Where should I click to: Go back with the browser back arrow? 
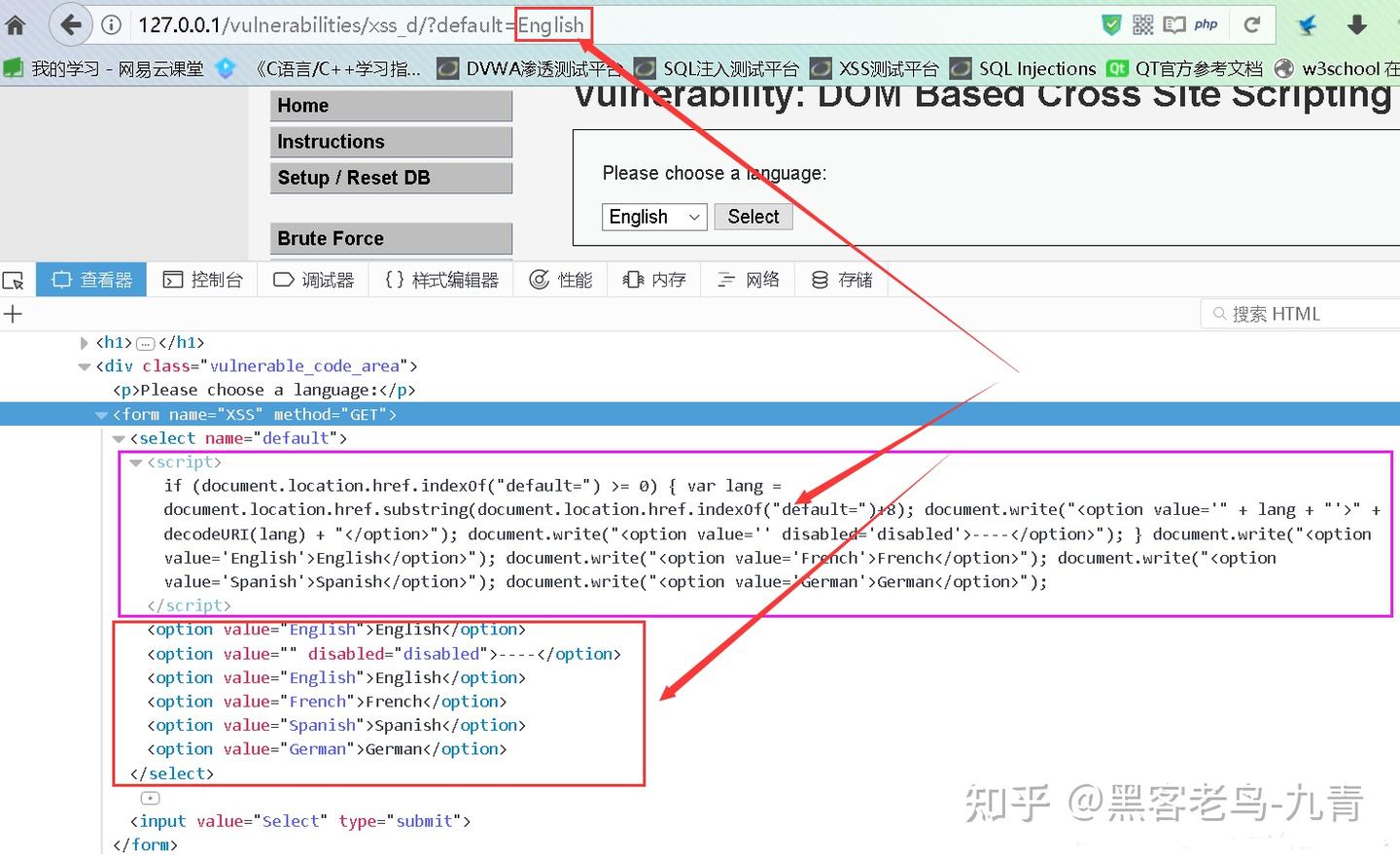70,25
